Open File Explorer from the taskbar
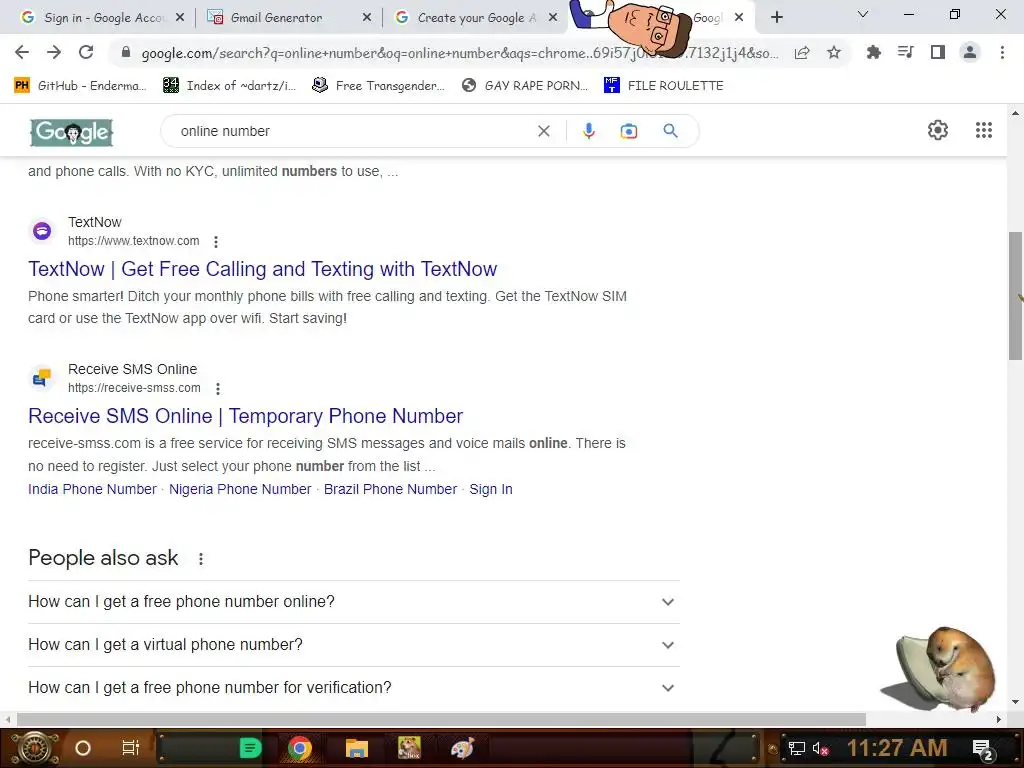Viewport: 1024px width, 768px height. (x=357, y=748)
